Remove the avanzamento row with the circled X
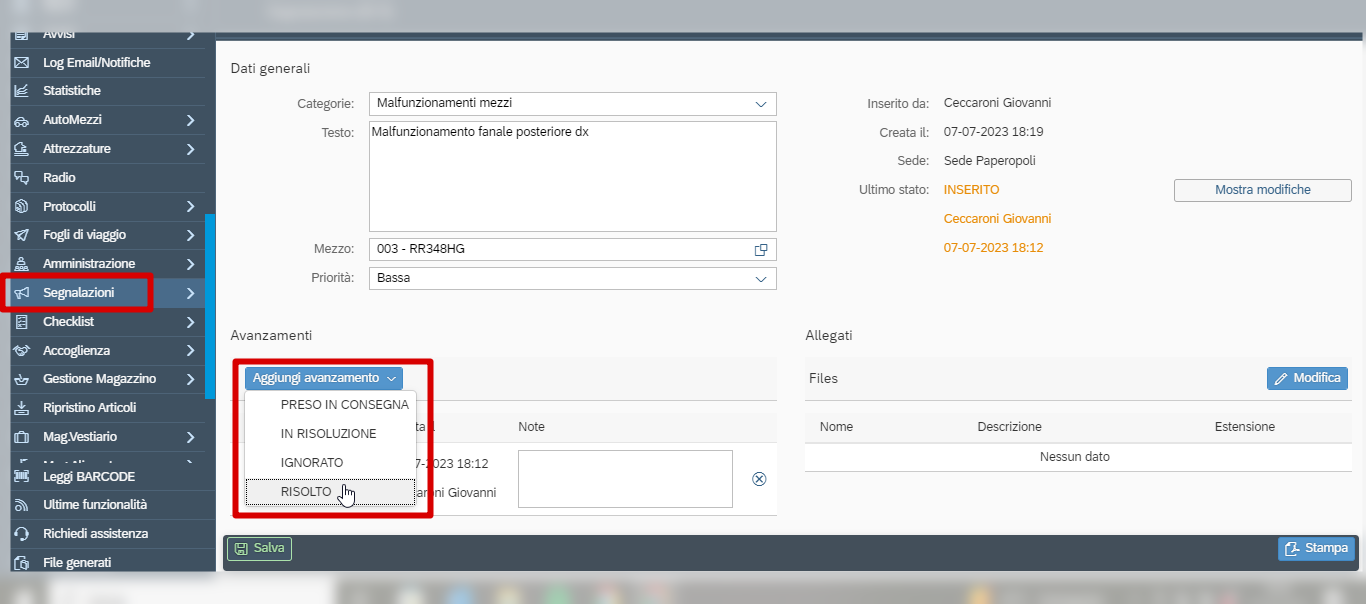This screenshot has width=1366, height=604. tap(759, 479)
